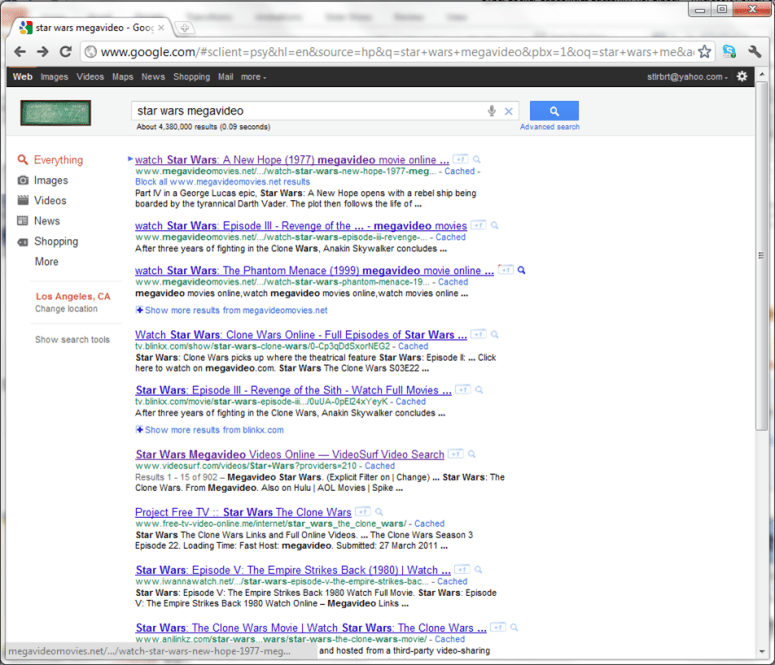
Task: Open Chrome's wrench settings menu
Action: (757, 52)
